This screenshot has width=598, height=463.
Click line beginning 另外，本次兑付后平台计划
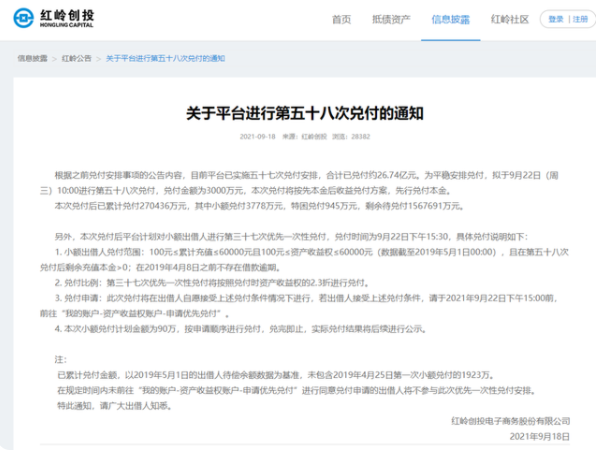[291, 237]
